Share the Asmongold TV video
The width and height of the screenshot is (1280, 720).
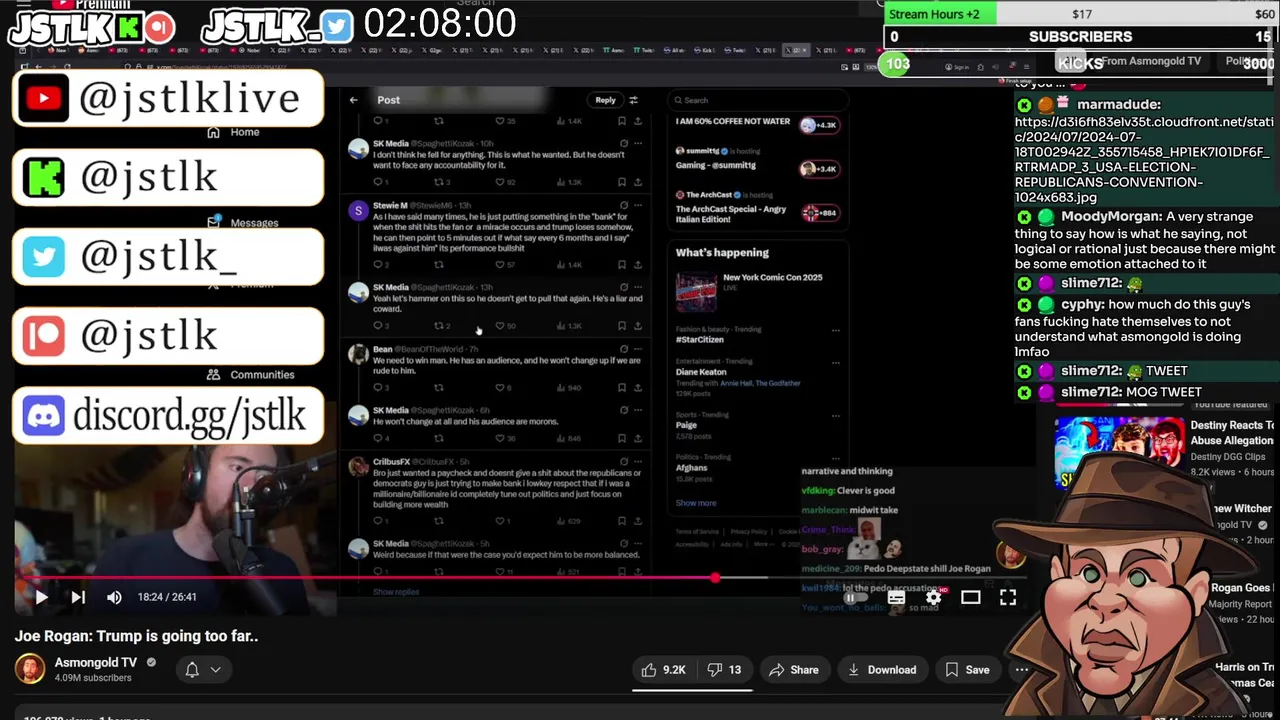click(x=793, y=670)
